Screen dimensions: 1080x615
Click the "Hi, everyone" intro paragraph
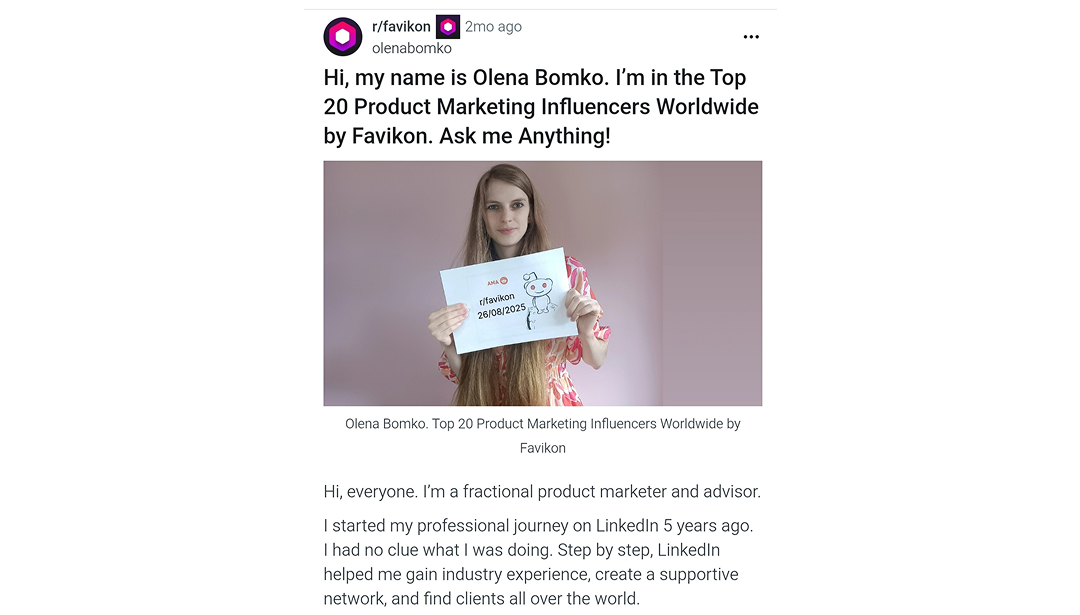542,492
